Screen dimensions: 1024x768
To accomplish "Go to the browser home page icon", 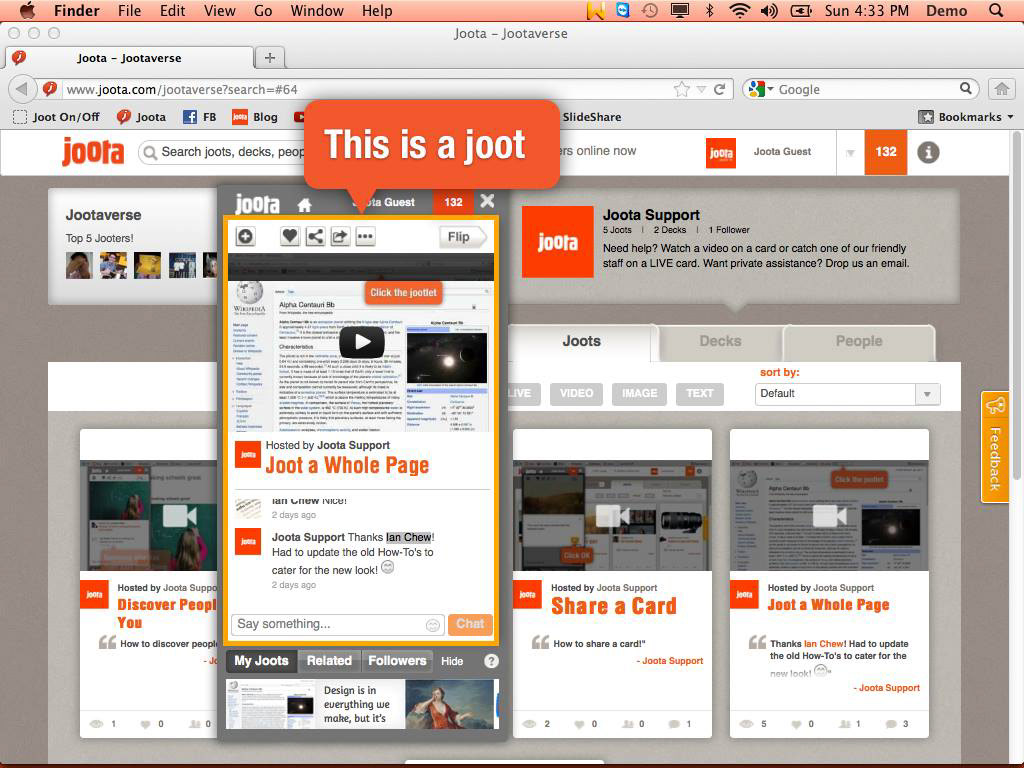I will coord(1002,89).
